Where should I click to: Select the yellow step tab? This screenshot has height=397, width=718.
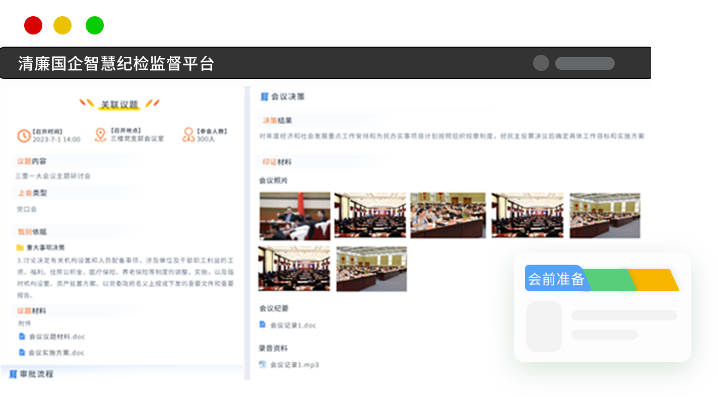point(654,280)
